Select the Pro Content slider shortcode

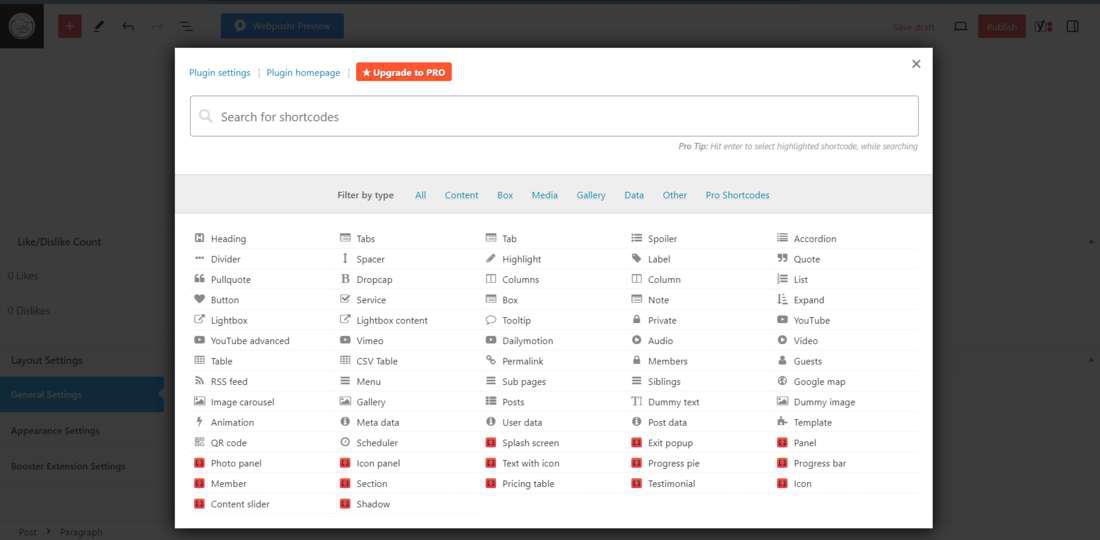tap(232, 503)
